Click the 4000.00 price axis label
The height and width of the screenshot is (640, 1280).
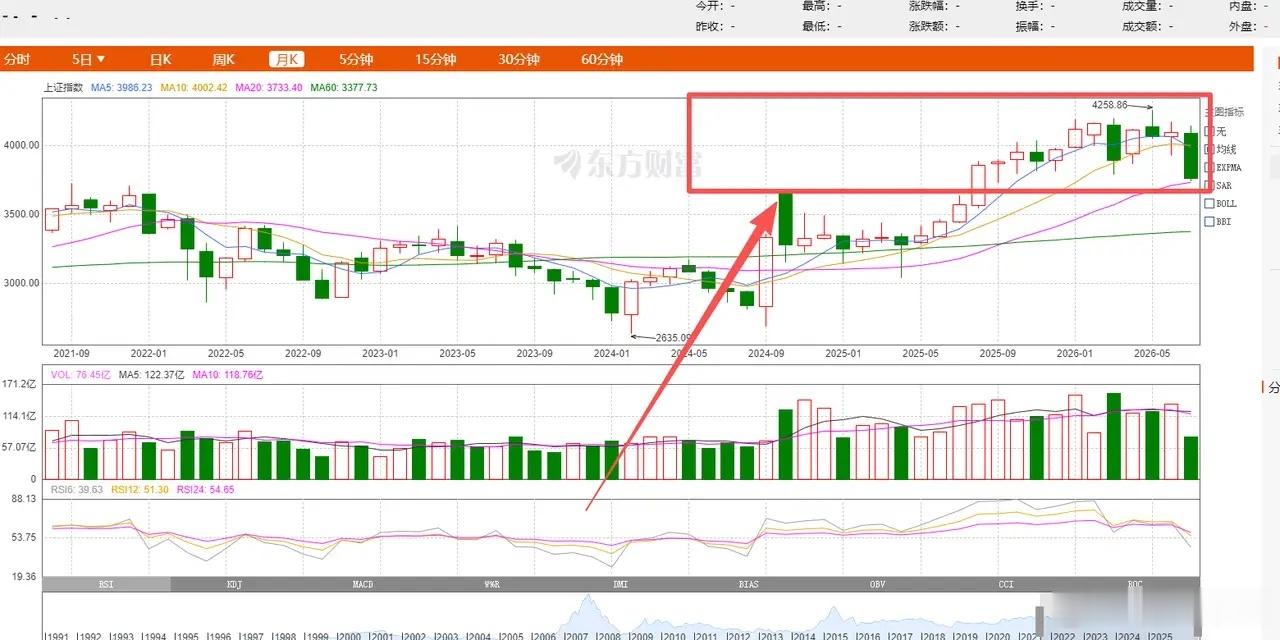[19, 145]
